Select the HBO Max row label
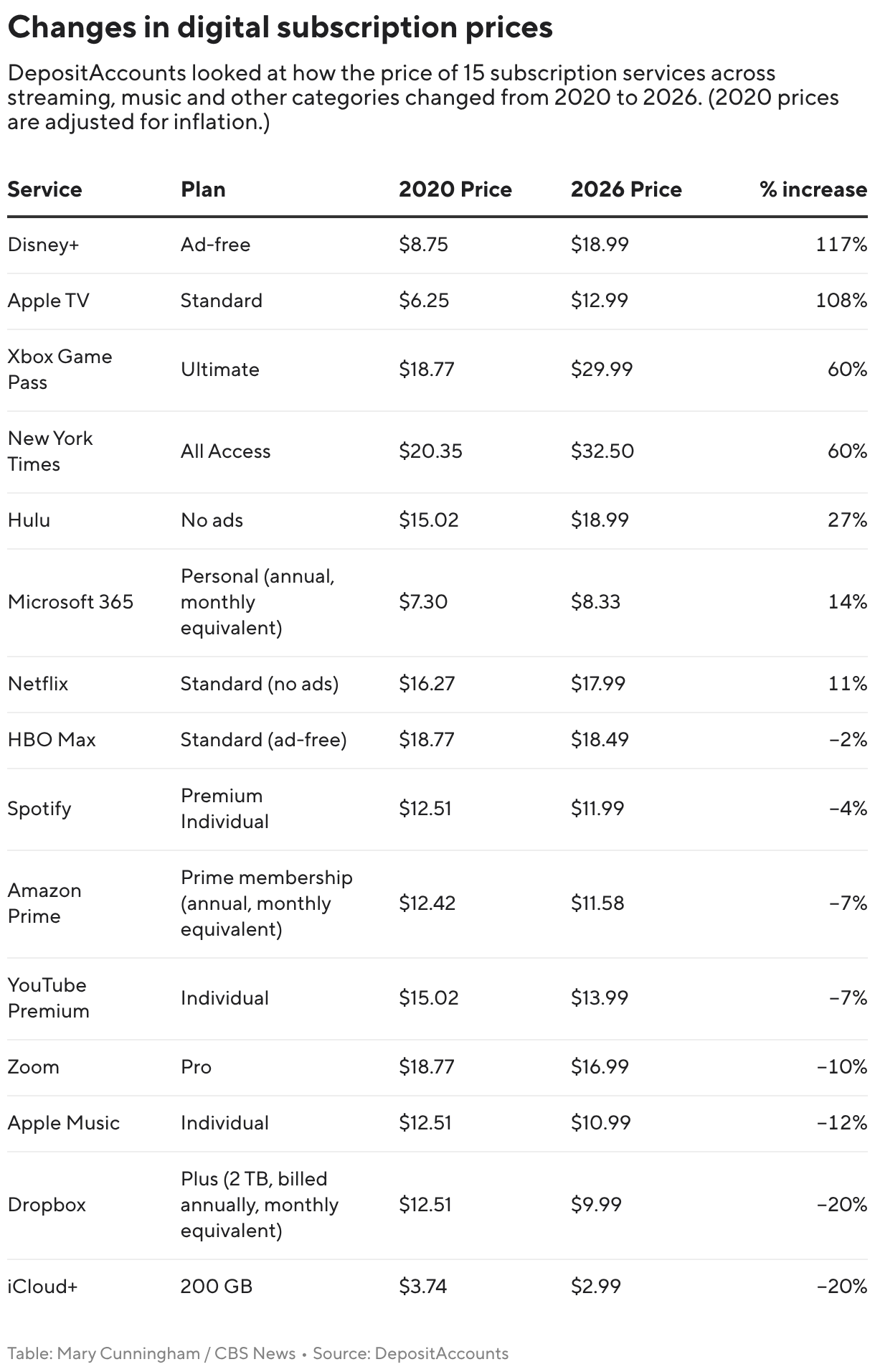Image resolution: width=875 pixels, height=1372 pixels. tap(52, 740)
